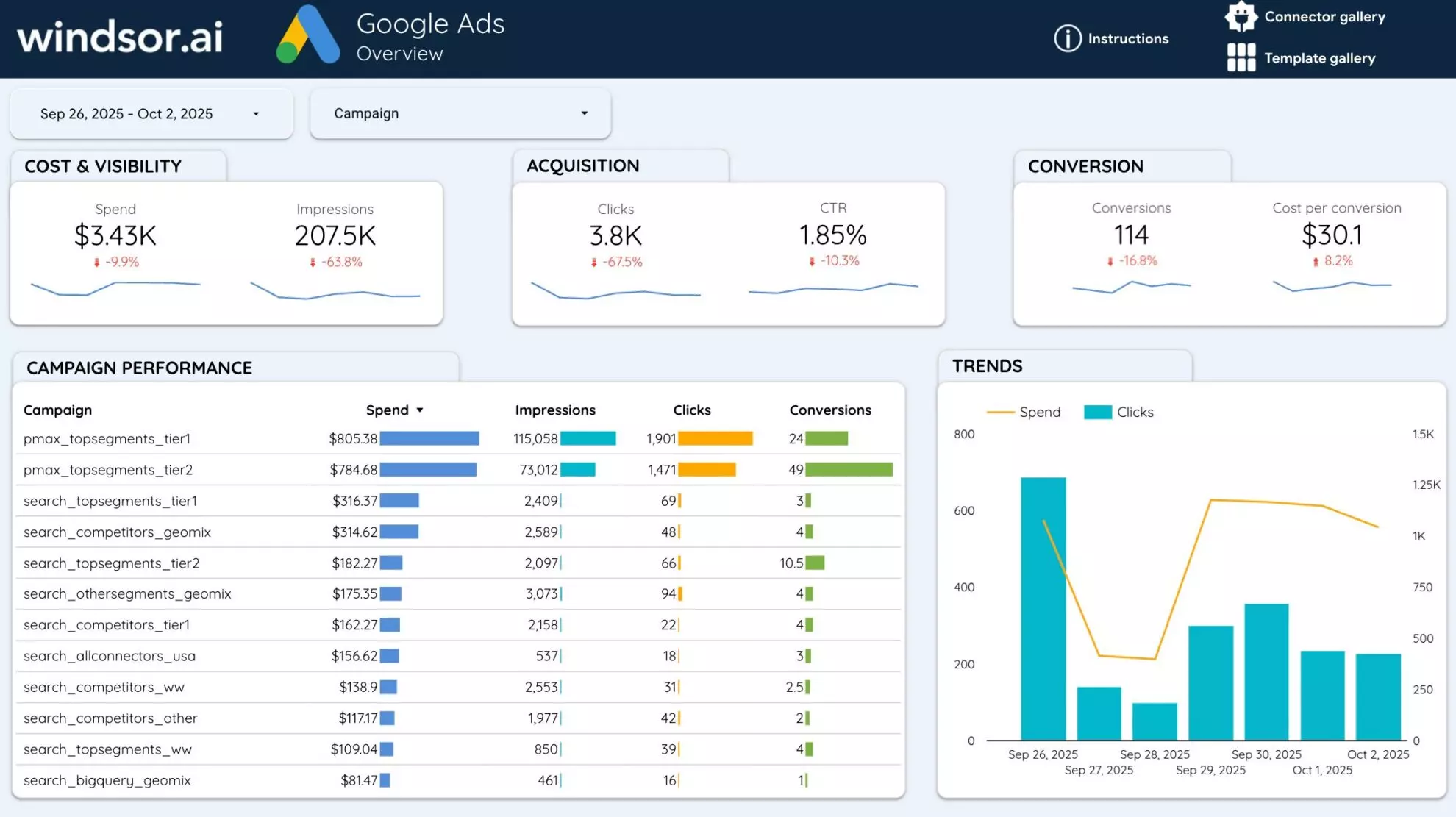Sort the table by the Impressions column header
Screen dimensions: 1456x817
coord(555,410)
